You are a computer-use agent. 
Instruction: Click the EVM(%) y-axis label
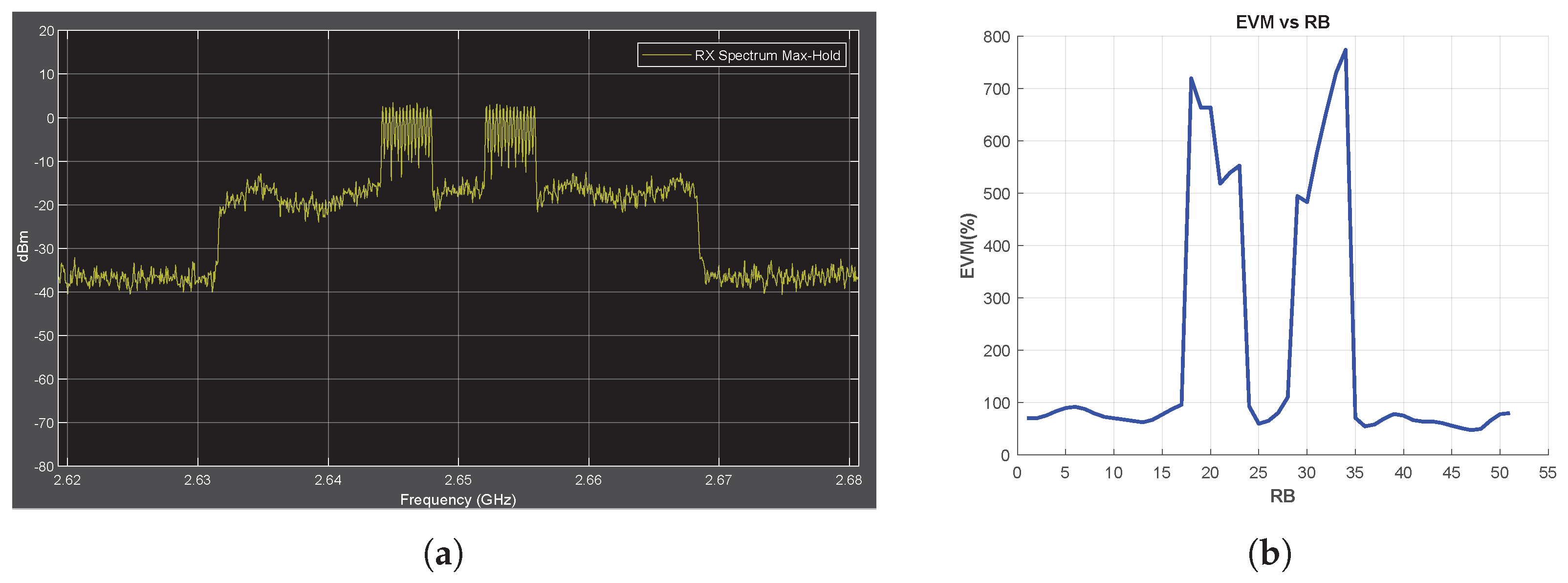tap(967, 246)
